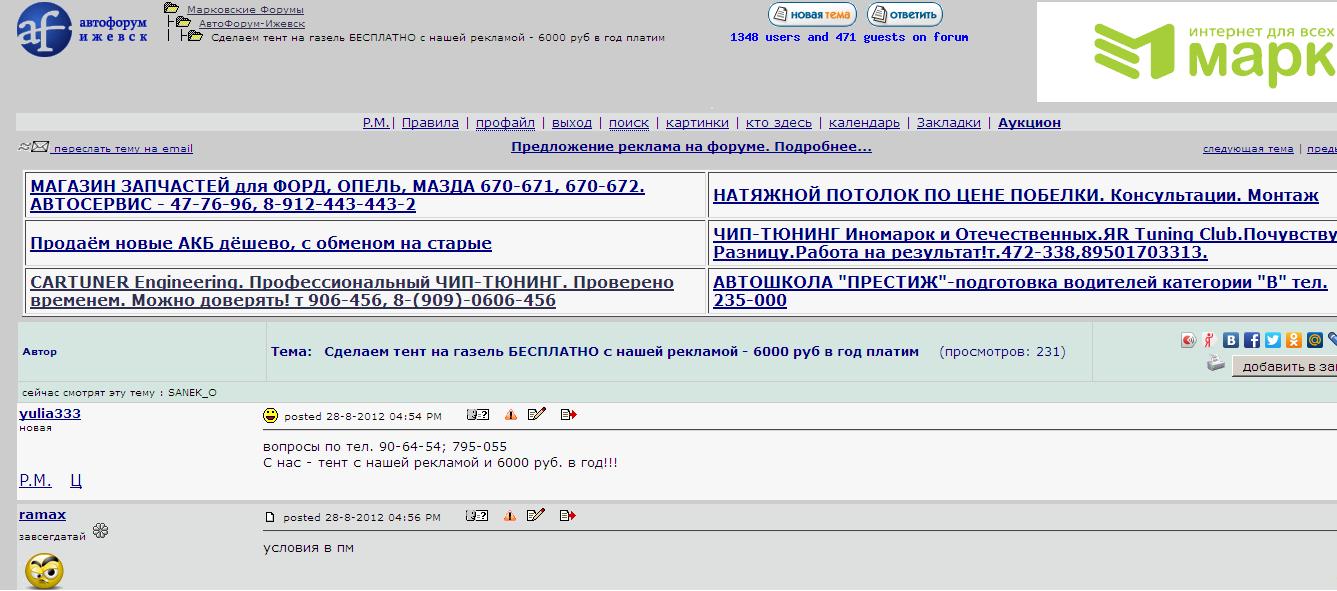Image resolution: width=1337 pixels, height=591 pixels.
Task: Open printer-friendly version icon
Action: (1215, 364)
